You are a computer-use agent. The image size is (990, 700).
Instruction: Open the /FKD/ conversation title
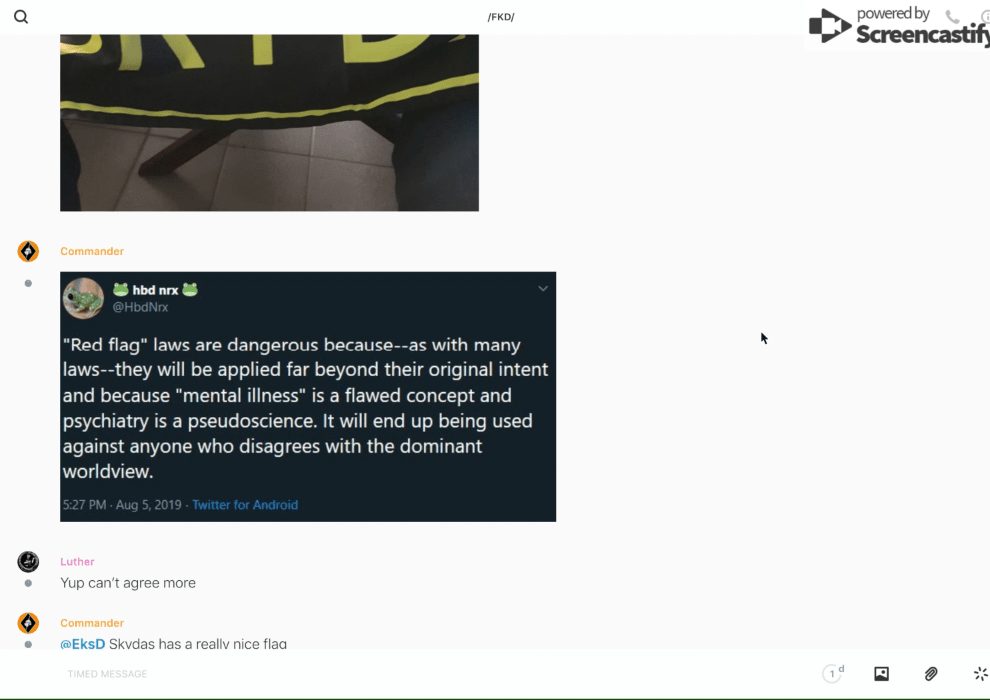tap(501, 17)
